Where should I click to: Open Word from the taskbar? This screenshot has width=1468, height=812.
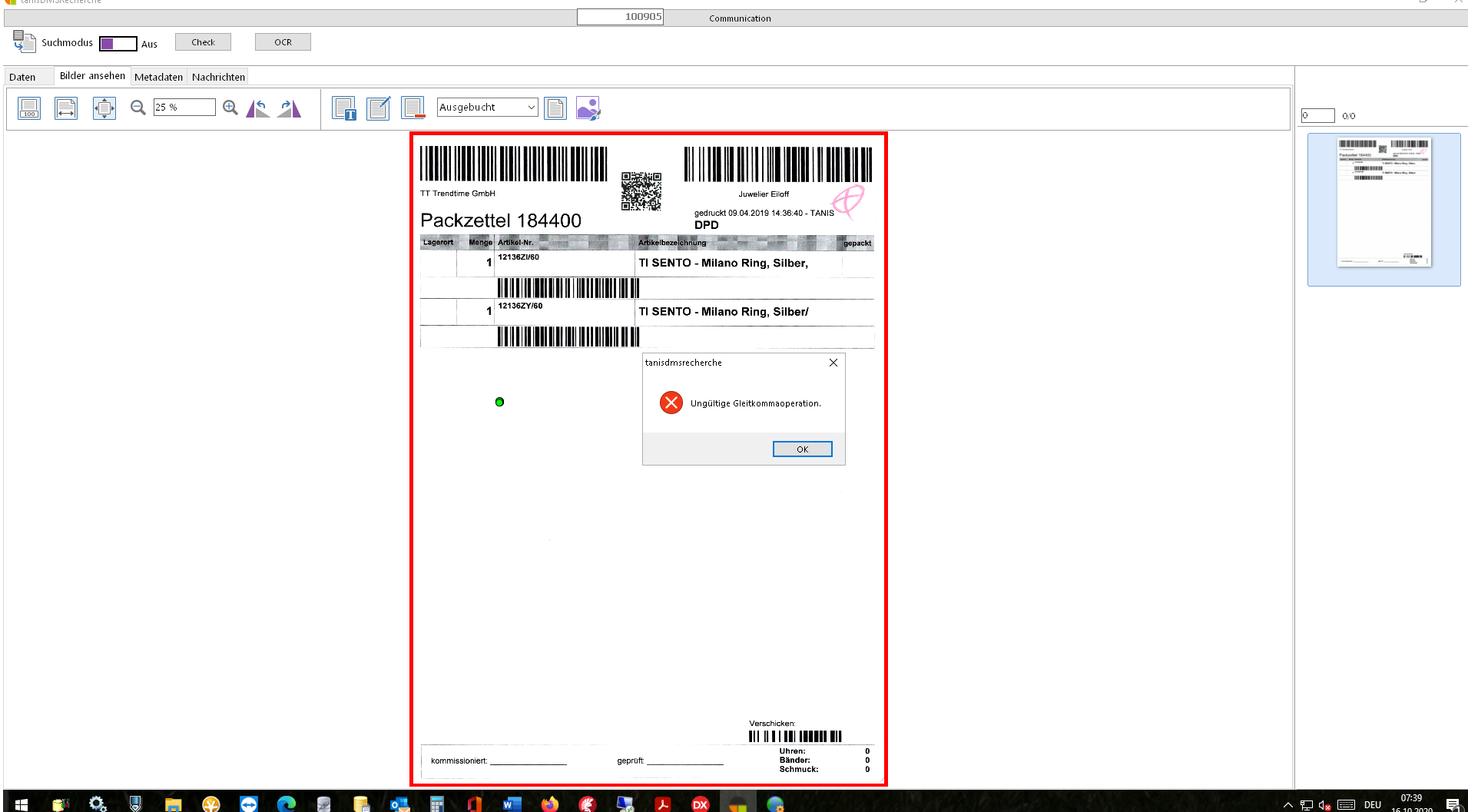coord(512,804)
